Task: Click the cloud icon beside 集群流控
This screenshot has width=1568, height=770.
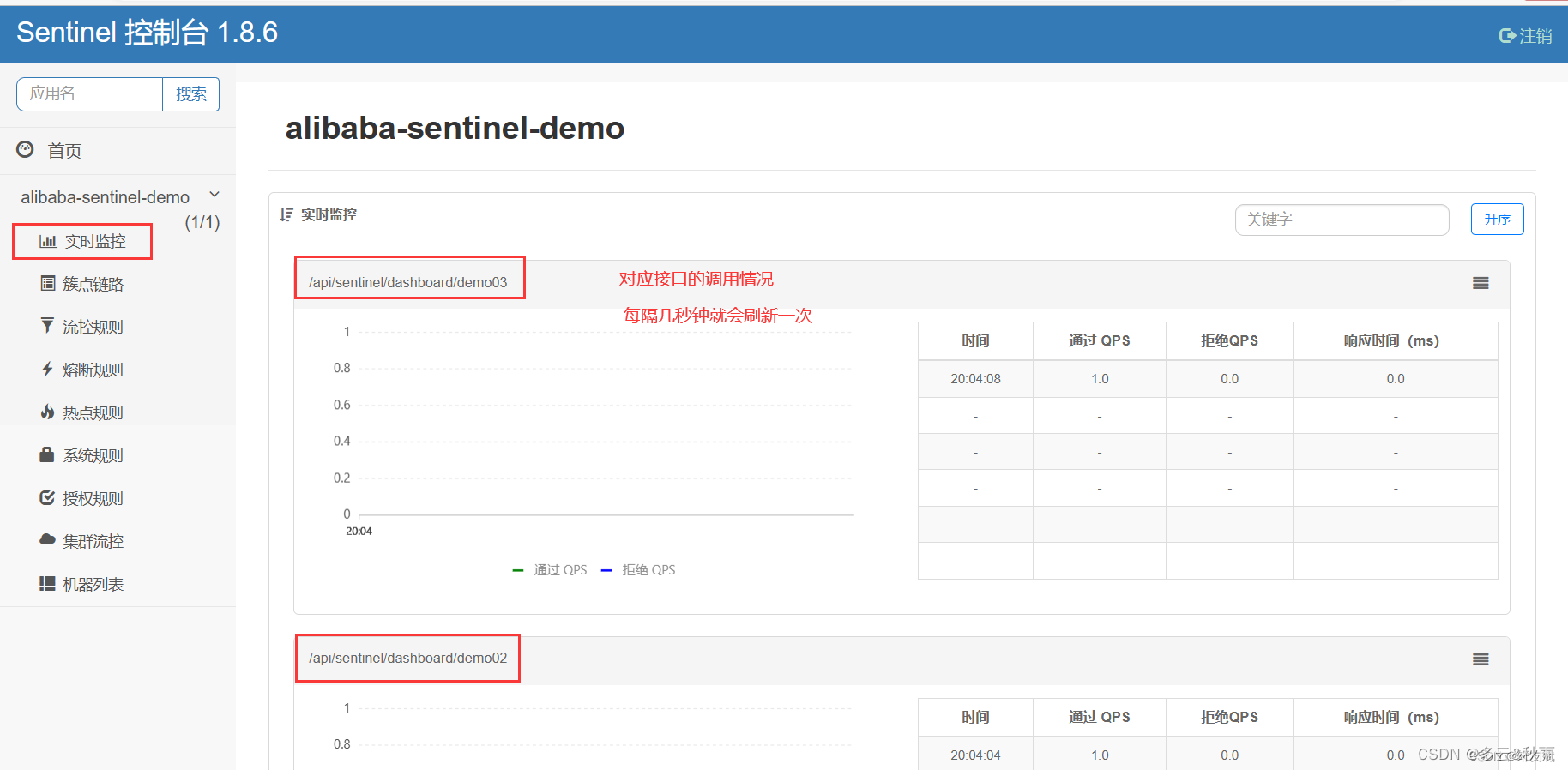Action: pos(47,539)
